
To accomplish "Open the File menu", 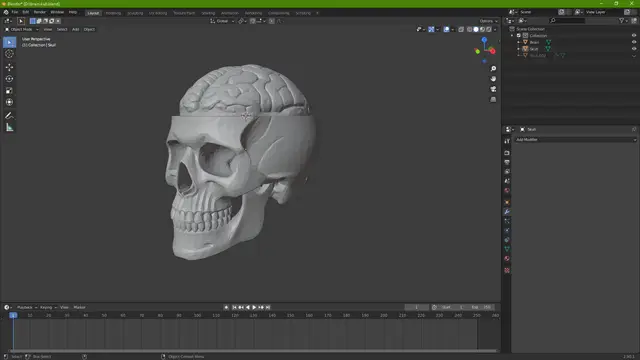I will [15, 12].
